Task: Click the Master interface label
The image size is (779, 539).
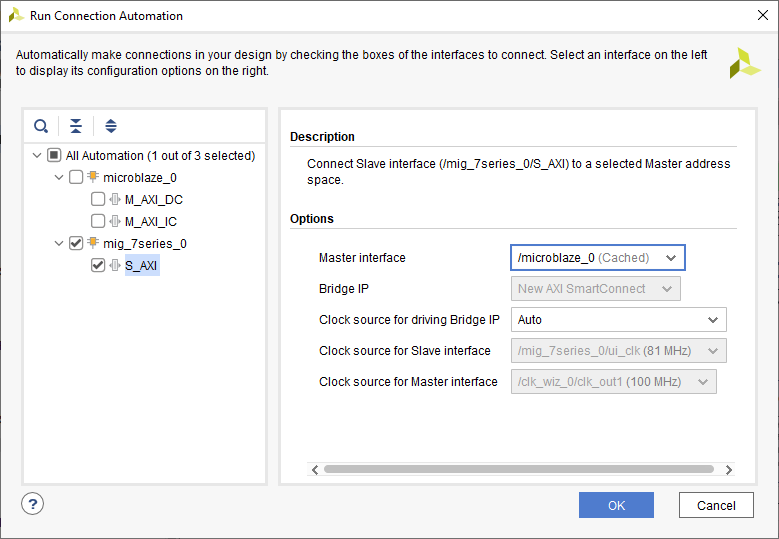Action: click(362, 258)
